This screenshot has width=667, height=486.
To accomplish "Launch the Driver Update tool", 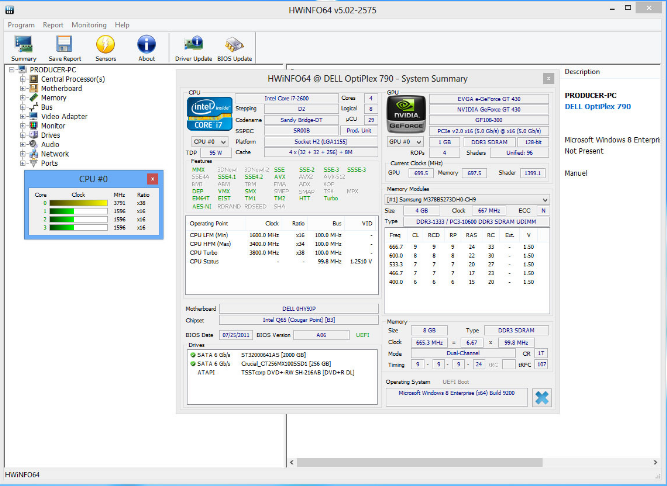I will coord(194,48).
